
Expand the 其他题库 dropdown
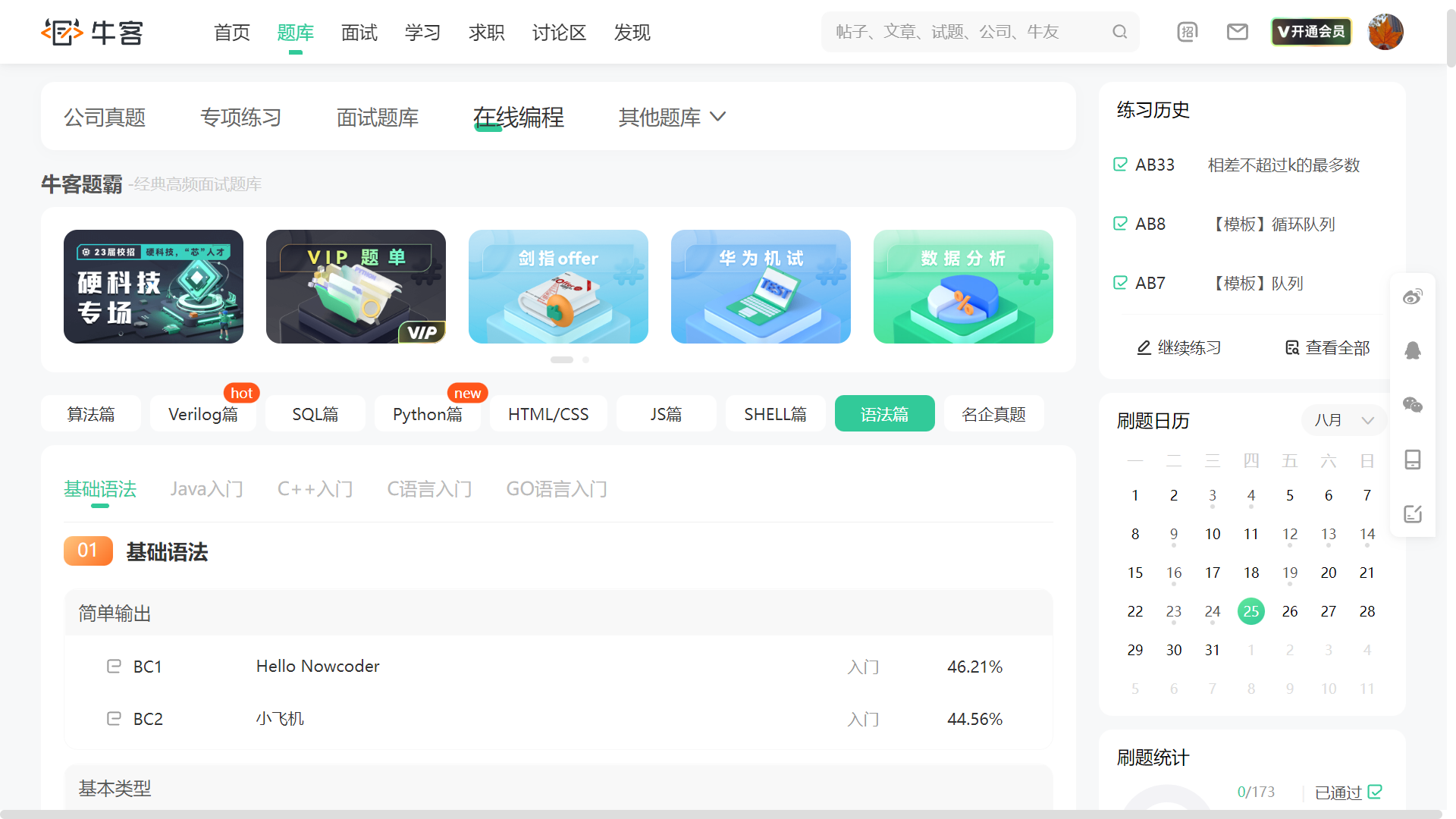672,118
